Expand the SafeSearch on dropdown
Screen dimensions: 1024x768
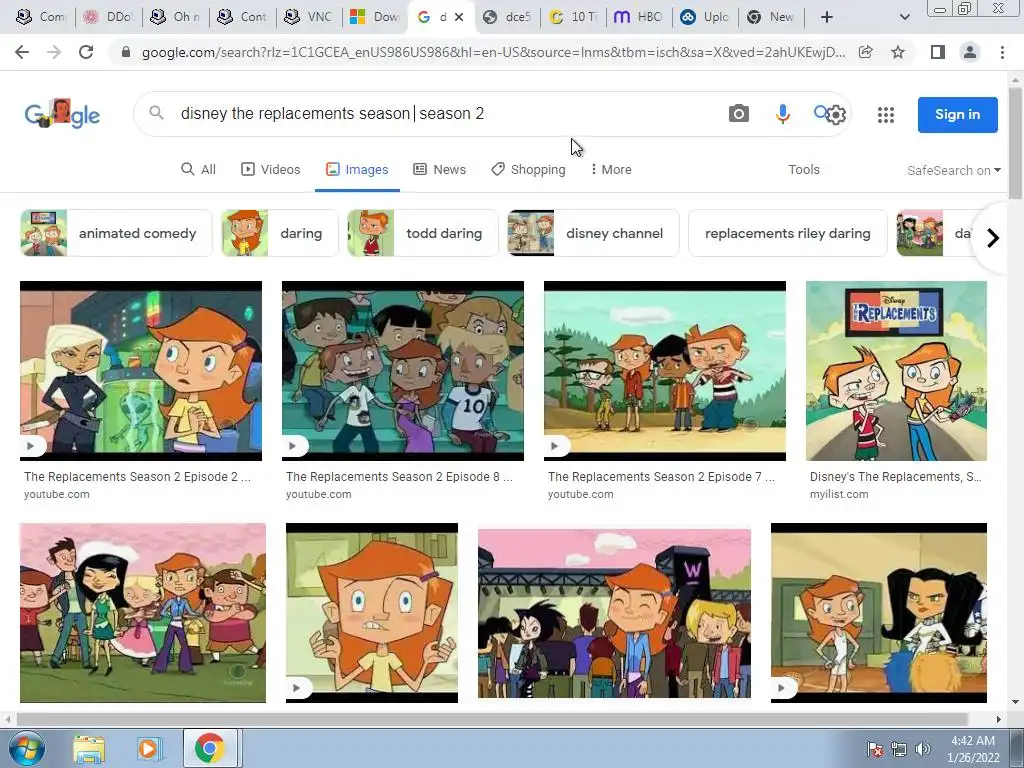(953, 170)
